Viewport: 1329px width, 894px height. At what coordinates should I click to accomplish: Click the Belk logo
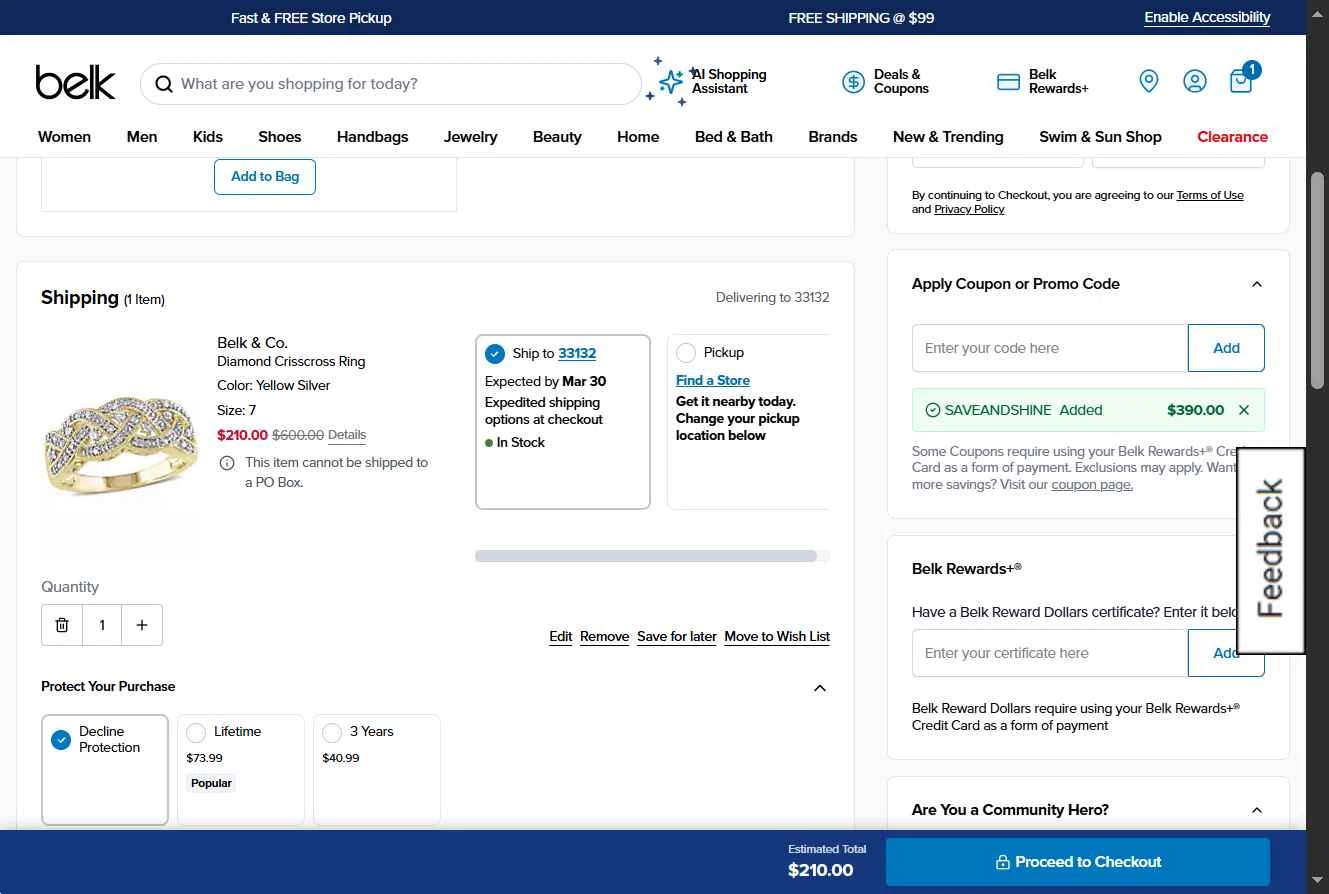click(76, 83)
